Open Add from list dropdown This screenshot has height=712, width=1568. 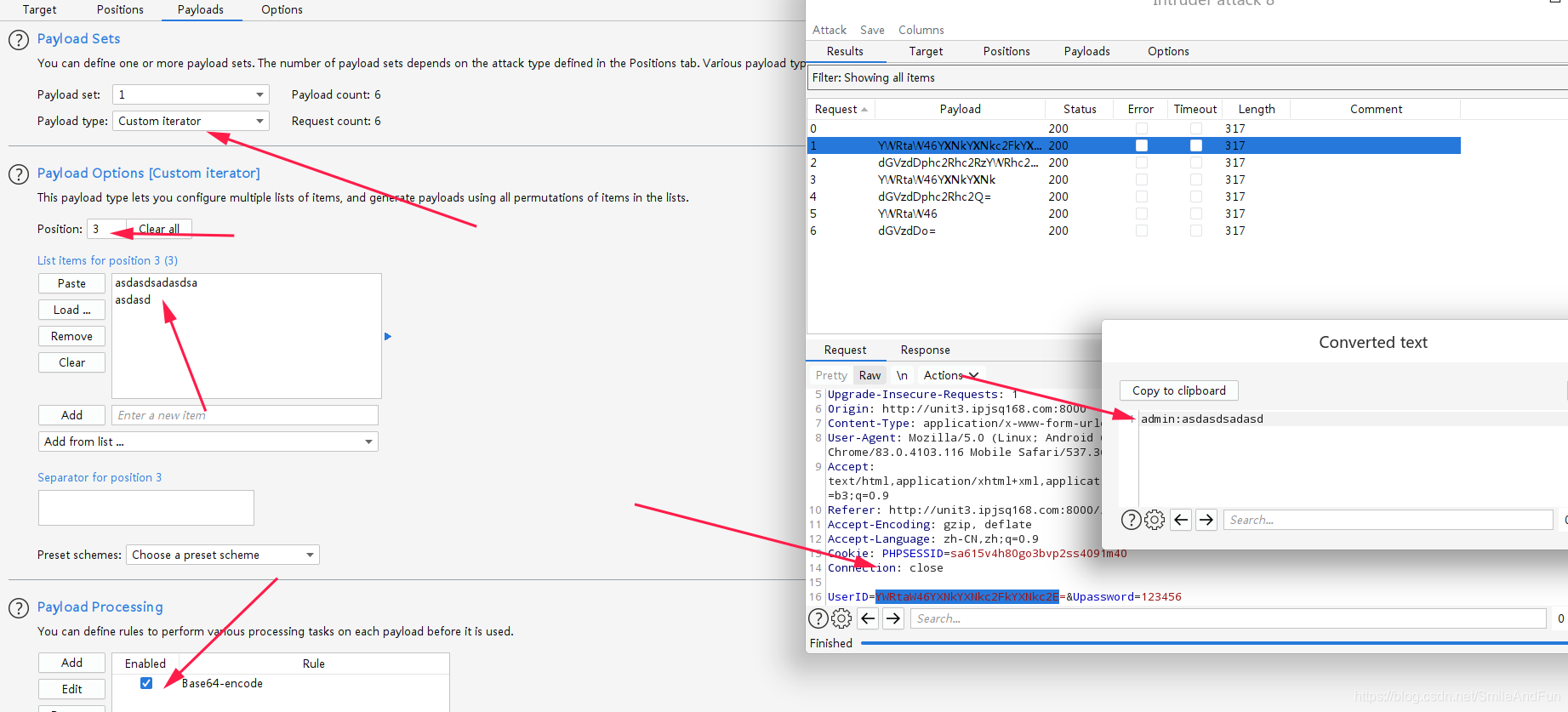click(208, 441)
